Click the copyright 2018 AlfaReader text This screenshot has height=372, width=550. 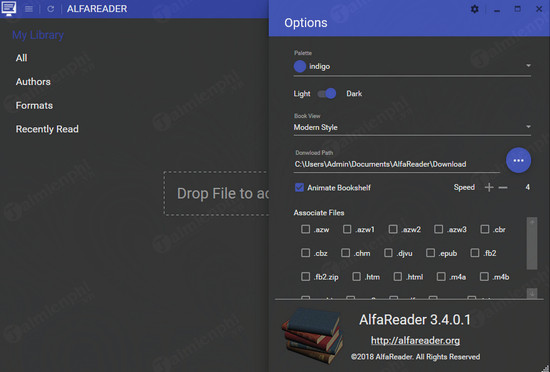tap(415, 357)
